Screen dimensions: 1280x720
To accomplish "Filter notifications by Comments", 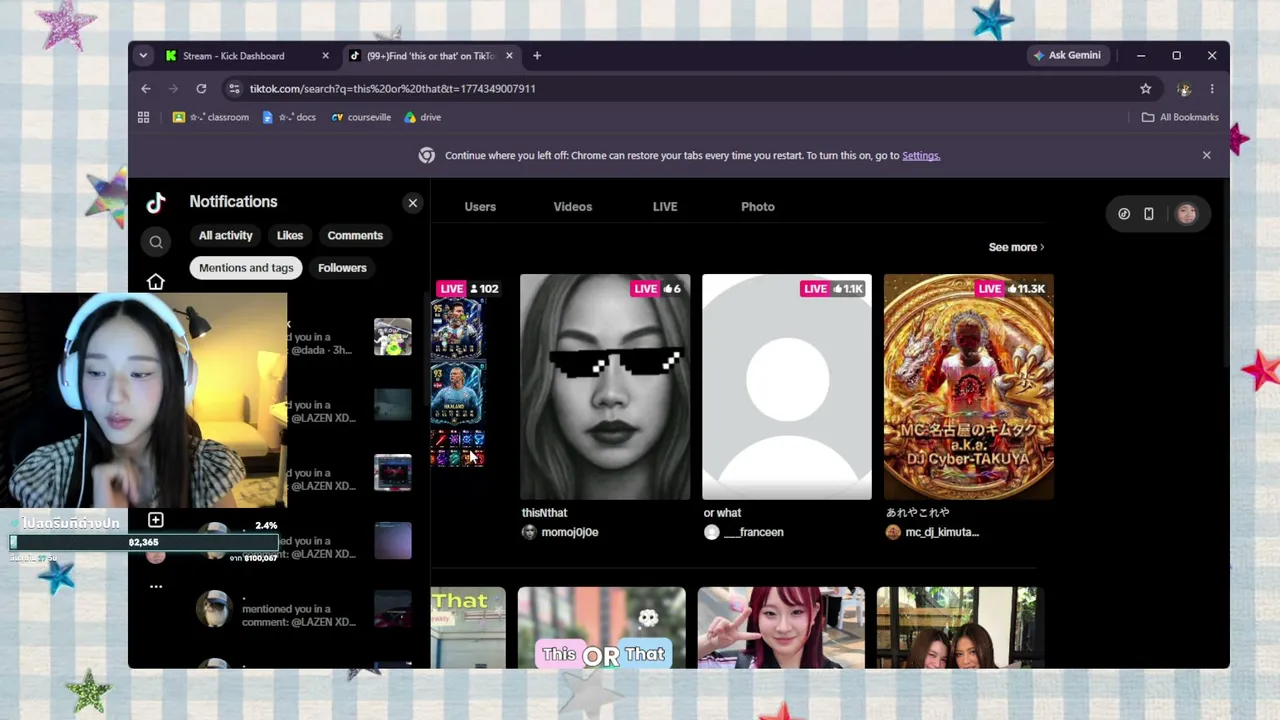I will (x=355, y=236).
